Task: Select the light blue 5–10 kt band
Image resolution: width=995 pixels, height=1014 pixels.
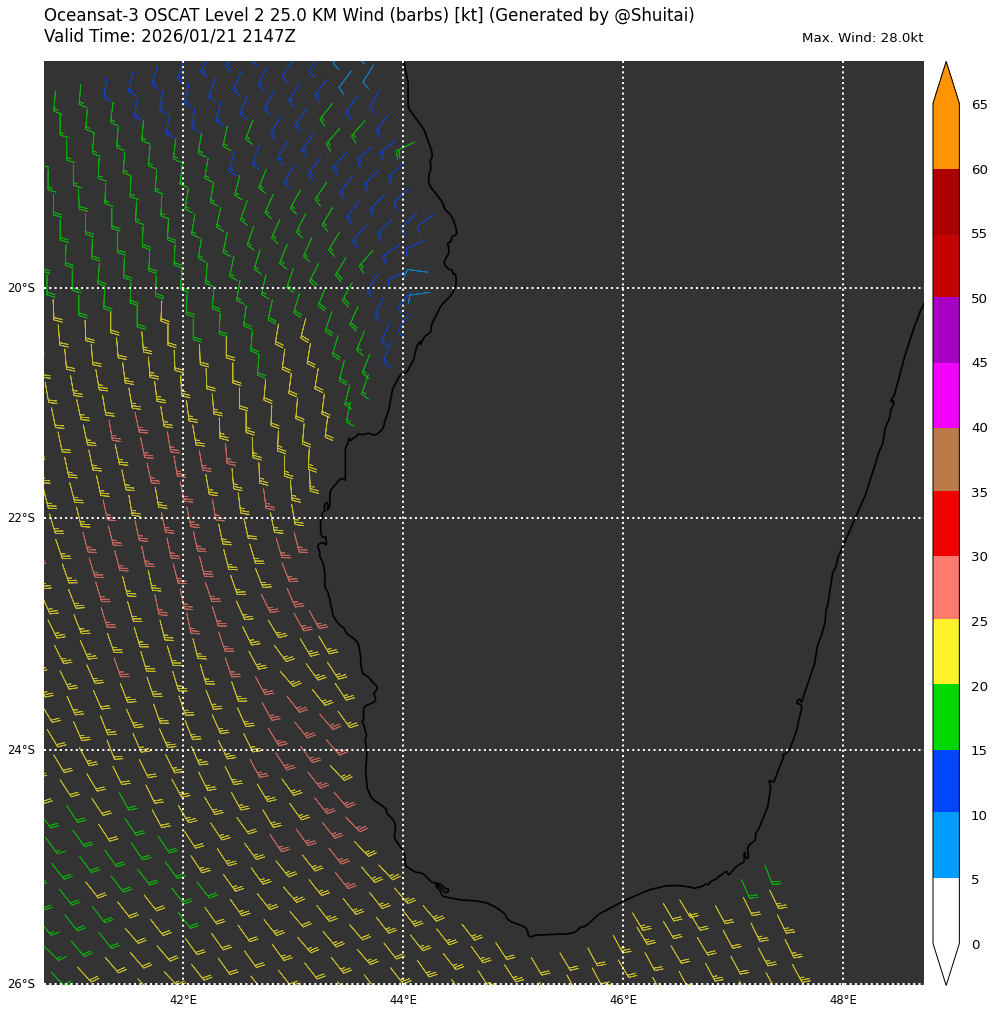Action: pos(945,845)
